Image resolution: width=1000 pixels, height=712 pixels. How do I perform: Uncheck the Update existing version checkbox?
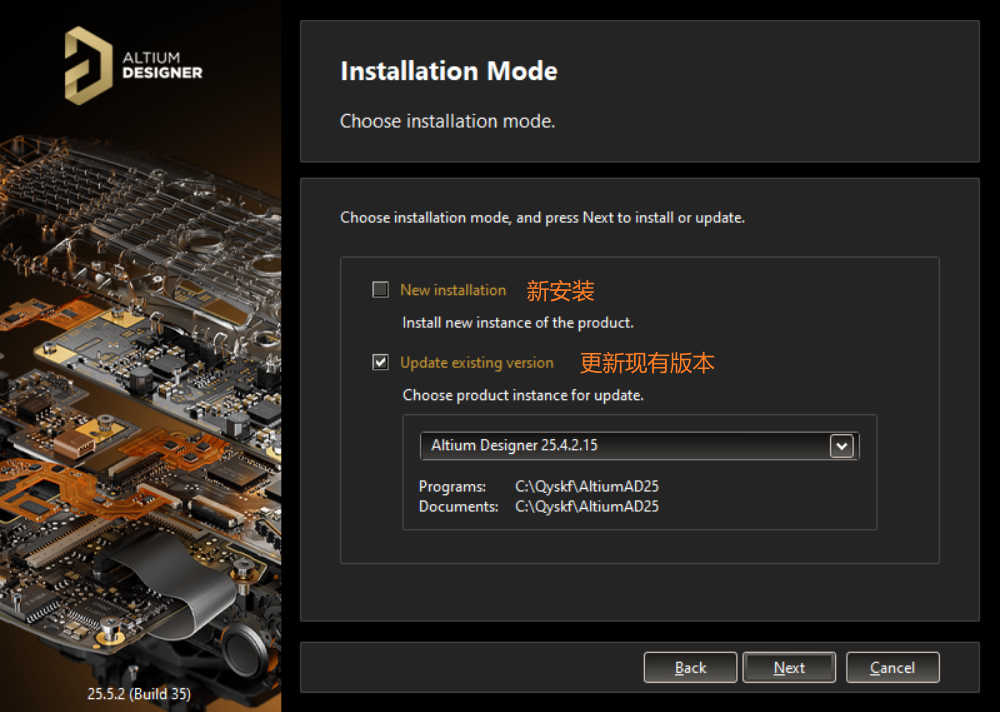tap(380, 362)
